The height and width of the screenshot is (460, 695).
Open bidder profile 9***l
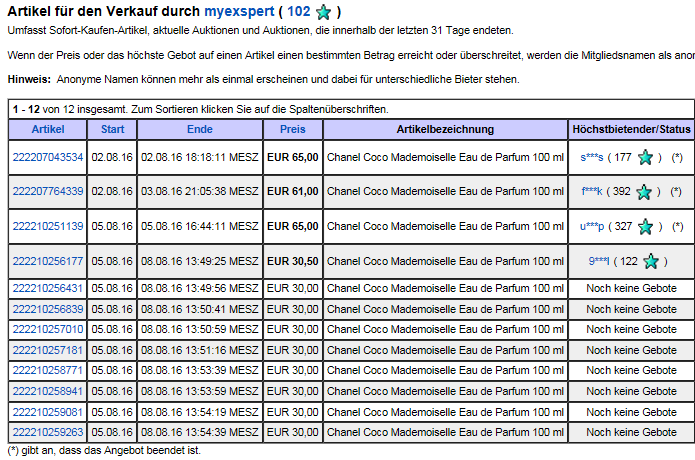[599, 261]
